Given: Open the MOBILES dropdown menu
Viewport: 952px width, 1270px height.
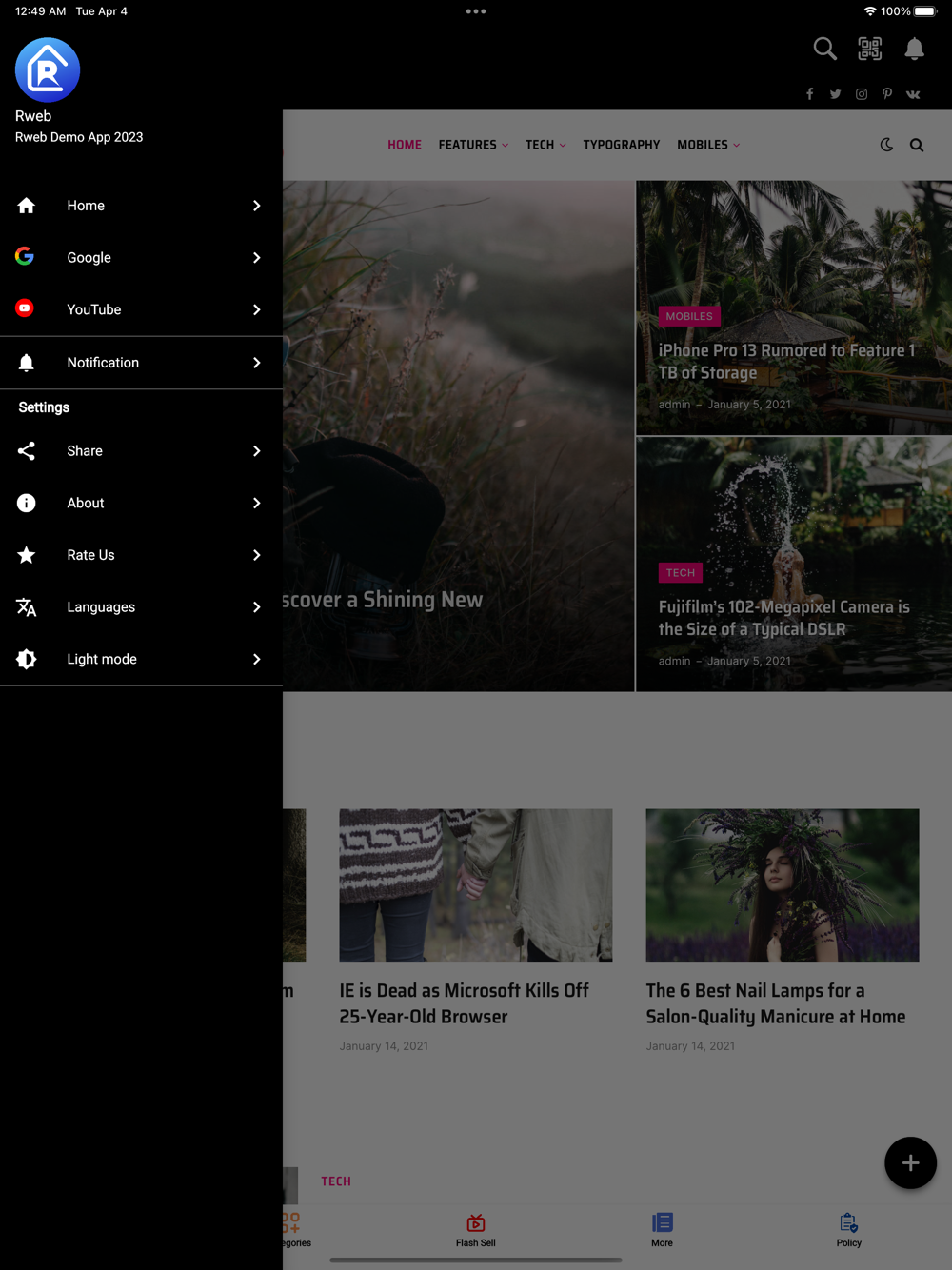Looking at the screenshot, I should click(x=708, y=145).
